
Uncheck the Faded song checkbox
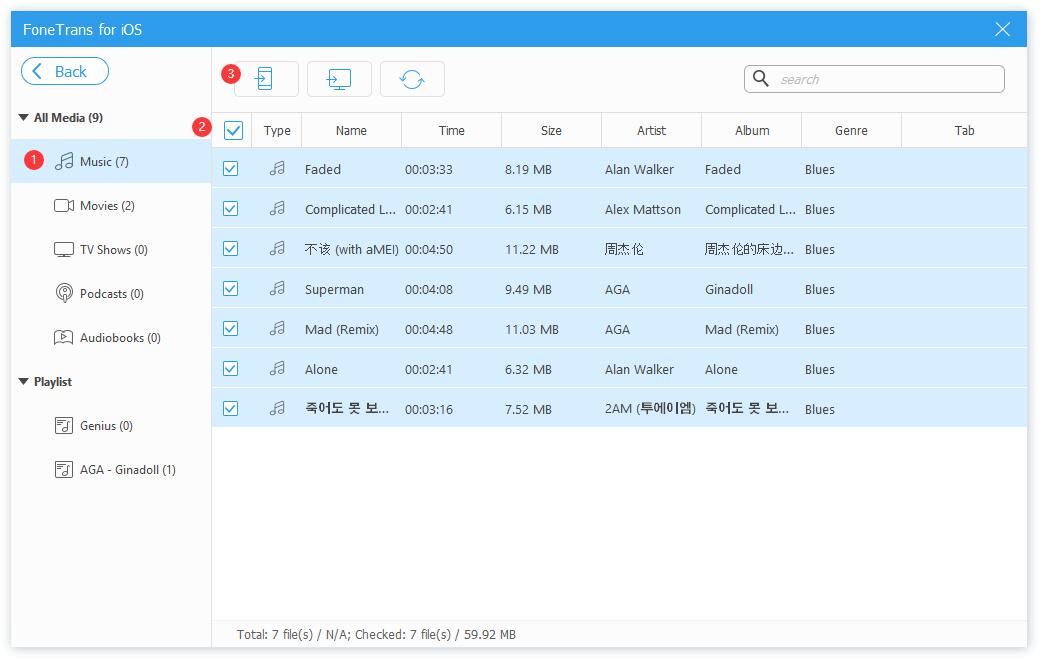pos(230,168)
